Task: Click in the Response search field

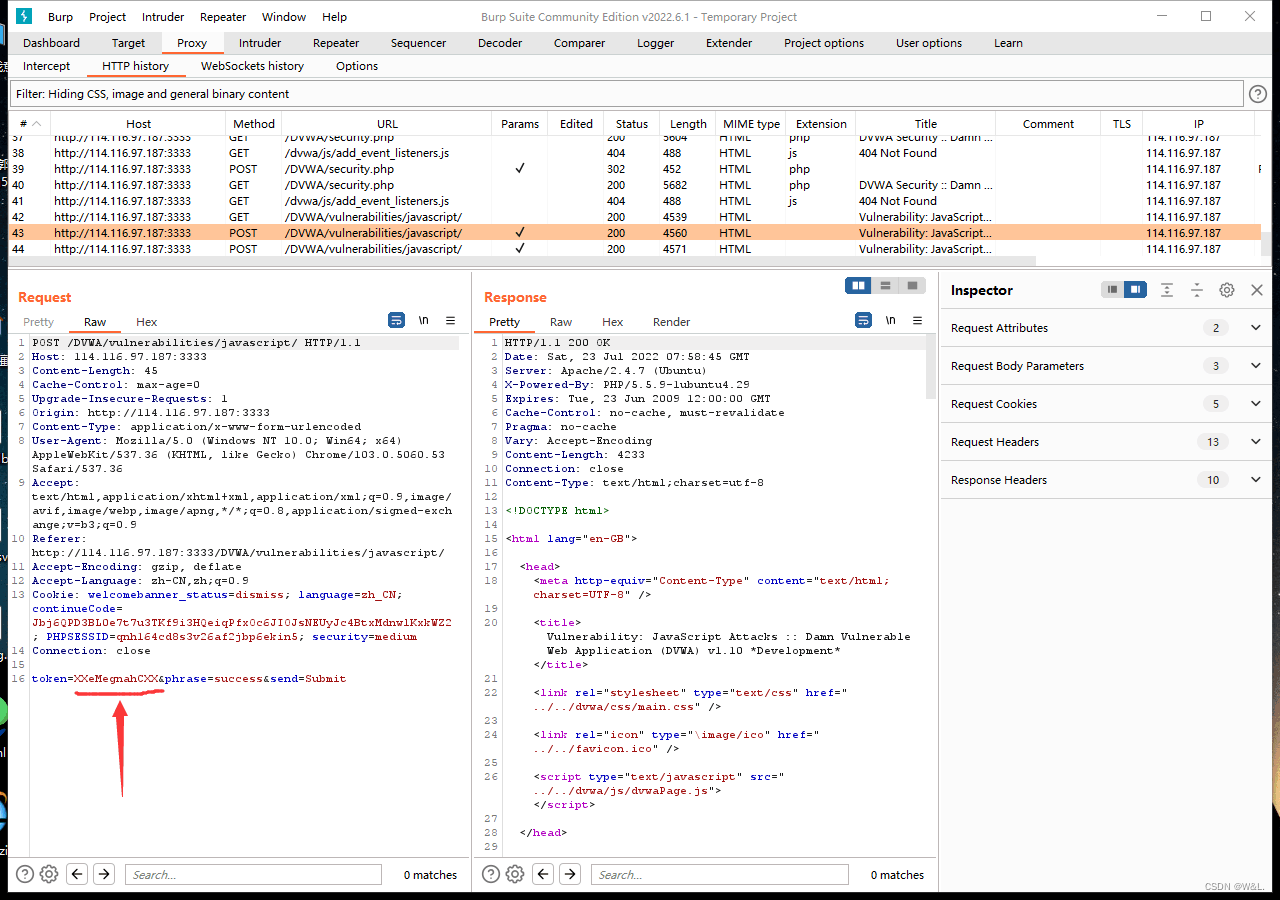Action: (720, 874)
